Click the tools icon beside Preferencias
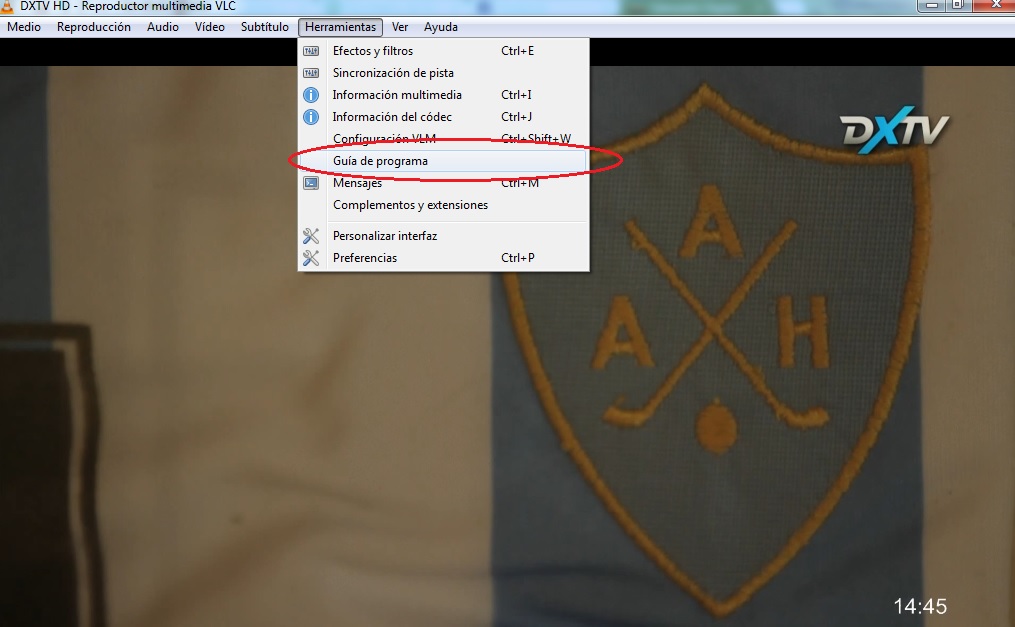 pos(311,258)
